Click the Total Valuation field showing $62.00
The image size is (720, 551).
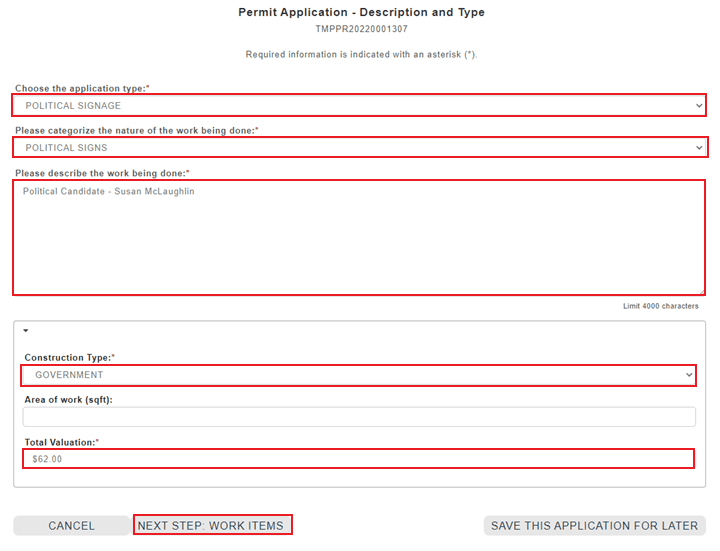point(358,459)
